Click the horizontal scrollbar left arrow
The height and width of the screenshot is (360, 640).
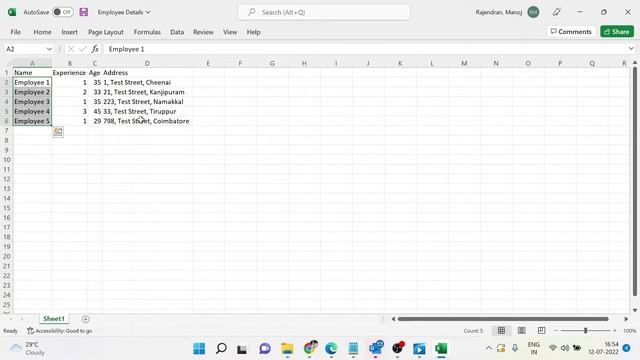393,319
